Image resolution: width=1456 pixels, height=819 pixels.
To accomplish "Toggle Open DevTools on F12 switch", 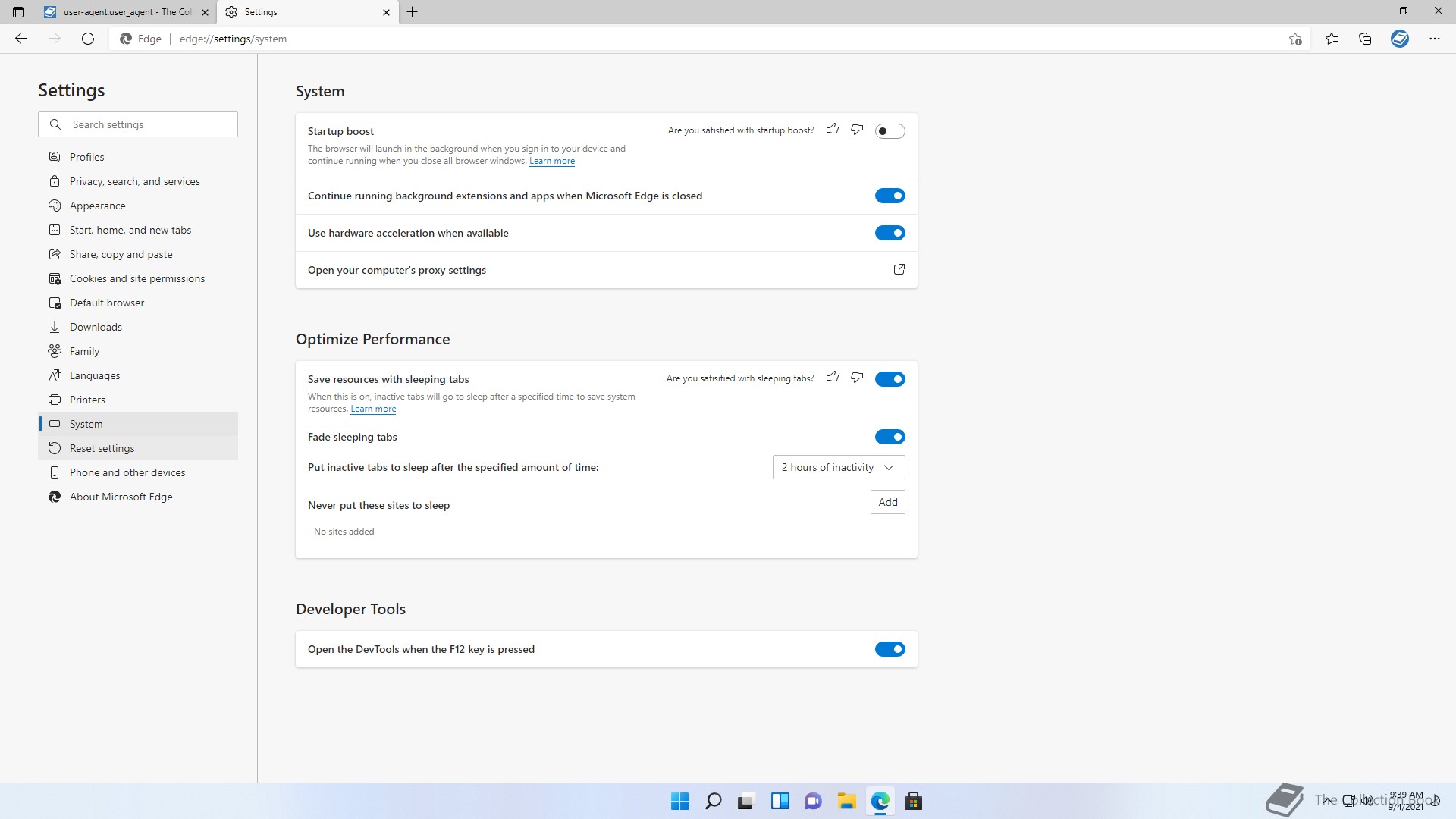I will click(x=890, y=649).
